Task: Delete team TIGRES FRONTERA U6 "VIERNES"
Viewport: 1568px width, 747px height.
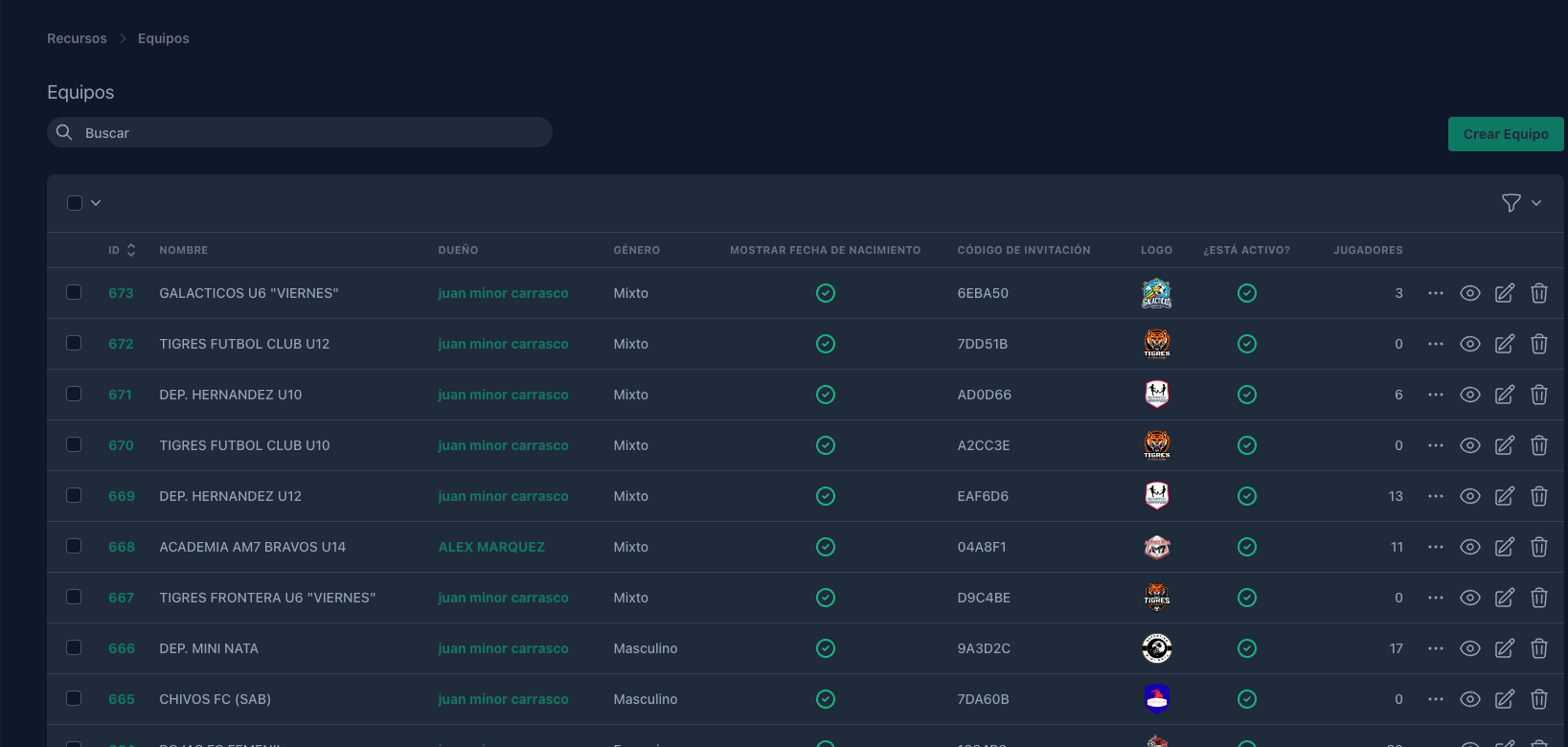Action: pos(1538,598)
